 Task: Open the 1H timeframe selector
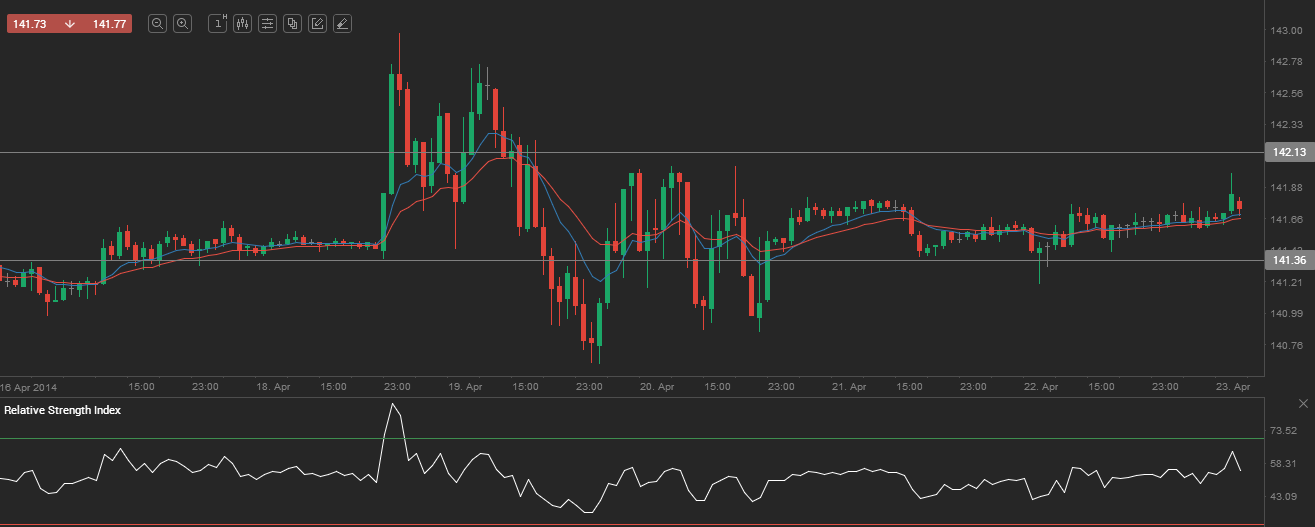(217, 24)
